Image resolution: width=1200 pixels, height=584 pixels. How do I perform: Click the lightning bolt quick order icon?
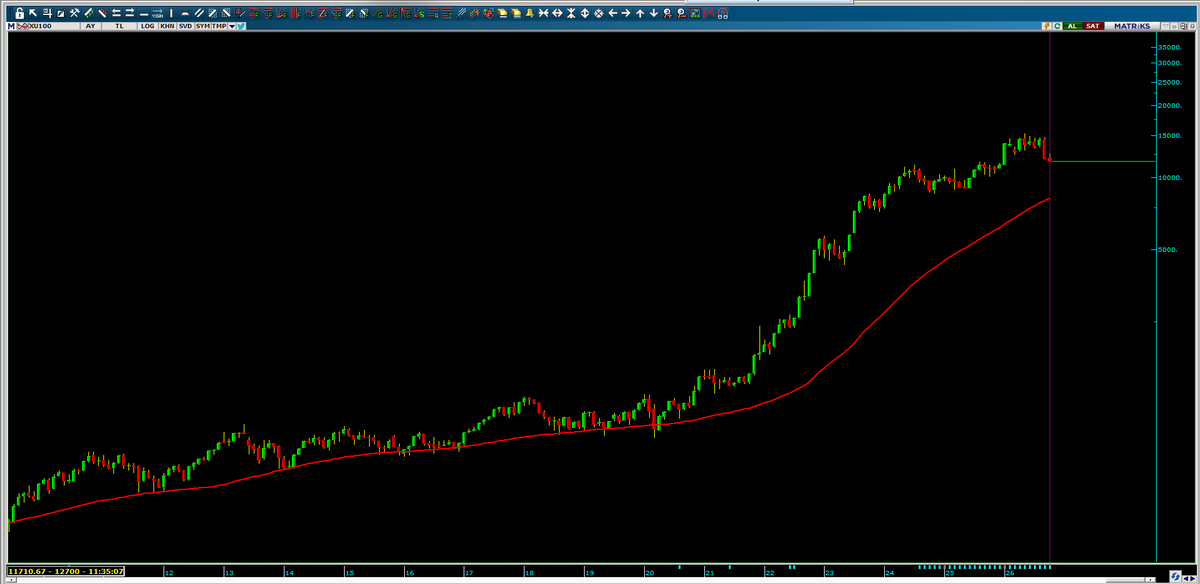pyautogui.click(x=1047, y=26)
